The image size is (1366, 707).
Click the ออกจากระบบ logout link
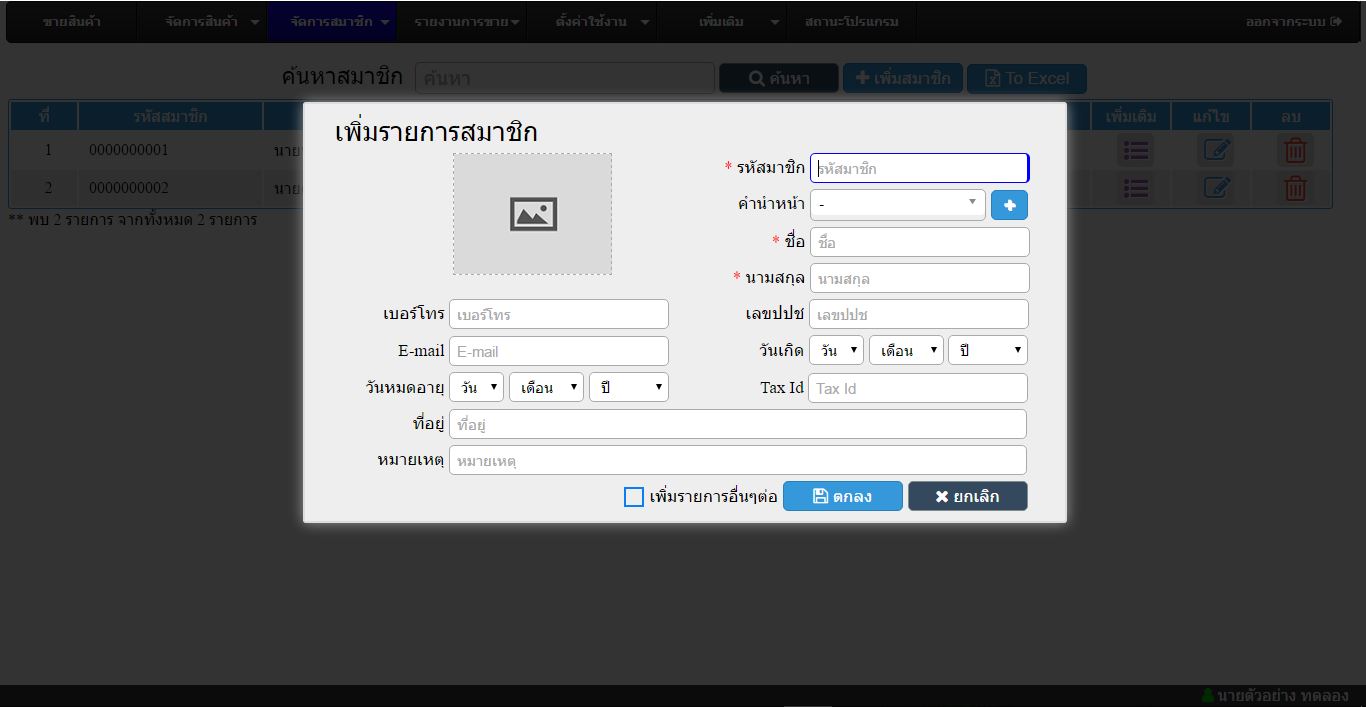(1293, 22)
